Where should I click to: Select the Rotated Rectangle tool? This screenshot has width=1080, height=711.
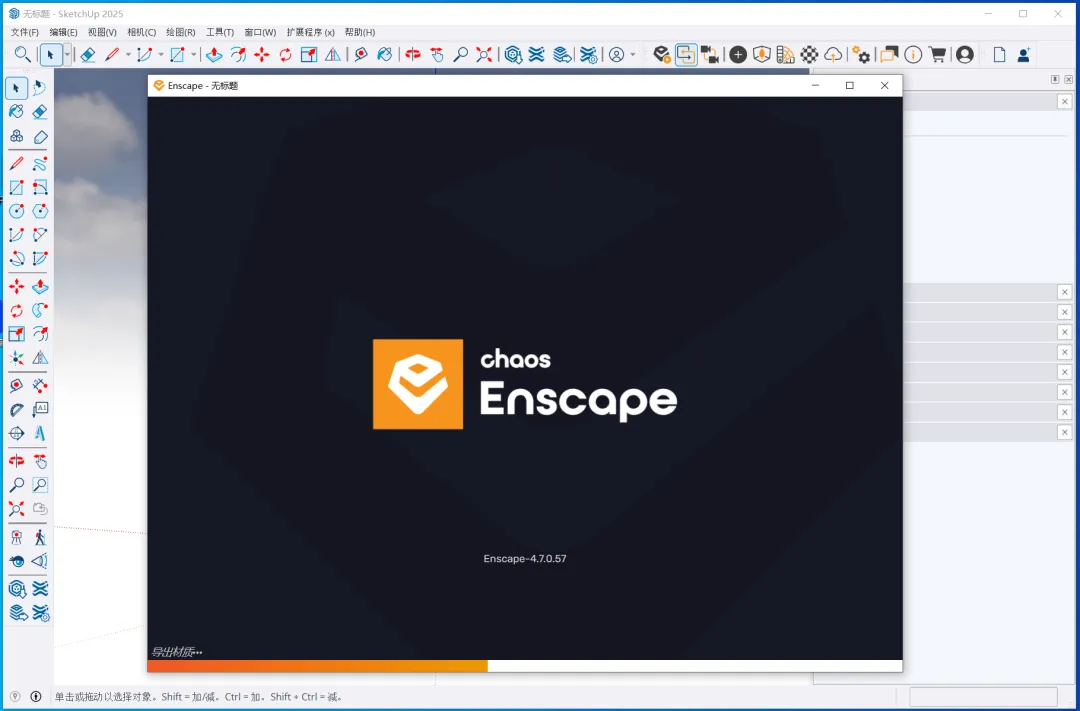(40, 187)
